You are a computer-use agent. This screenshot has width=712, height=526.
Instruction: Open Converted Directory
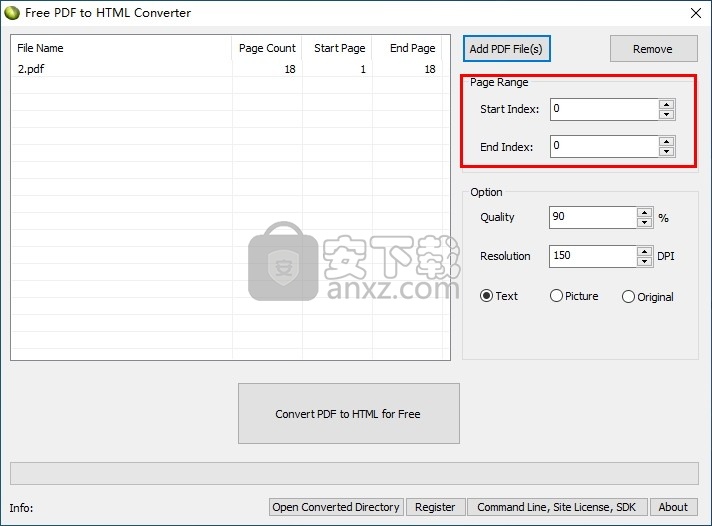[336, 507]
